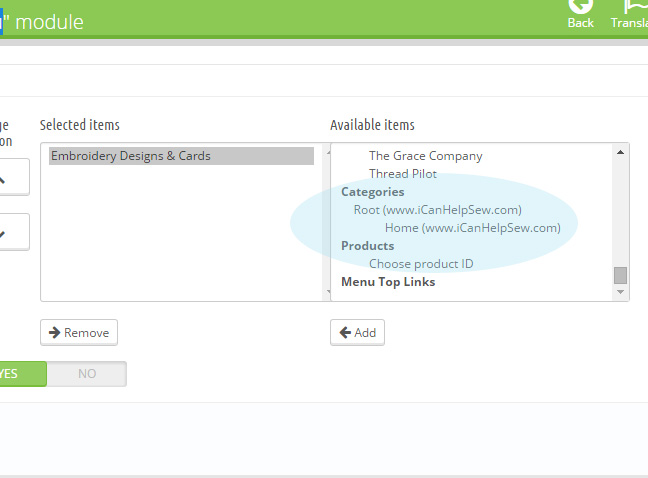Click the Remove button
Image resolution: width=648 pixels, height=478 pixels.
[x=79, y=333]
